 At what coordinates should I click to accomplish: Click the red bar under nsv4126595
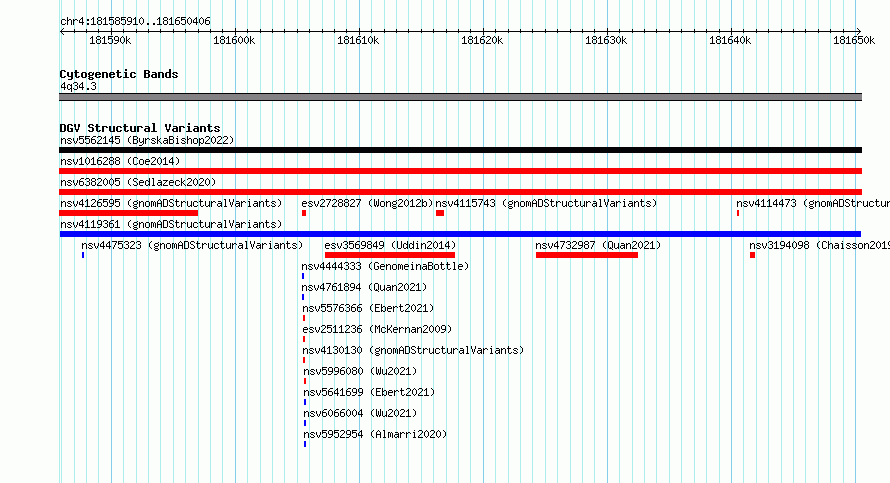128,213
